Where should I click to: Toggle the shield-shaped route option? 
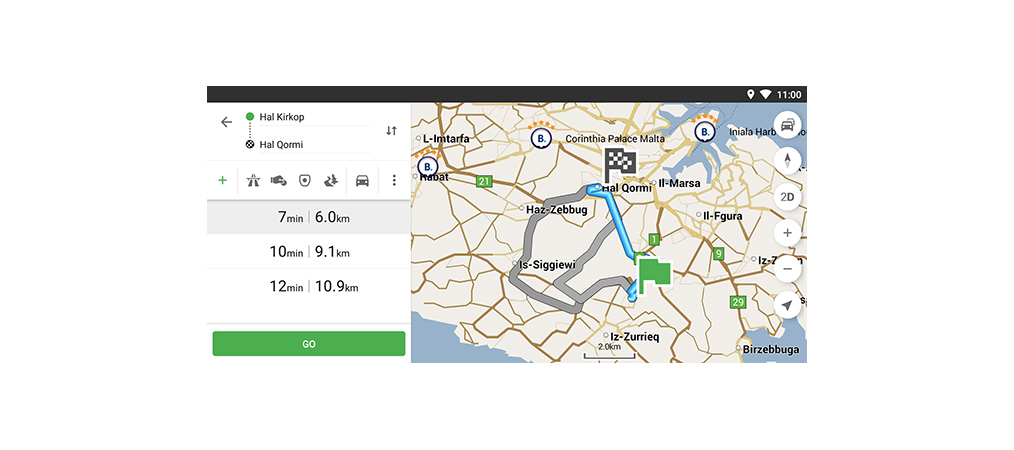click(305, 180)
